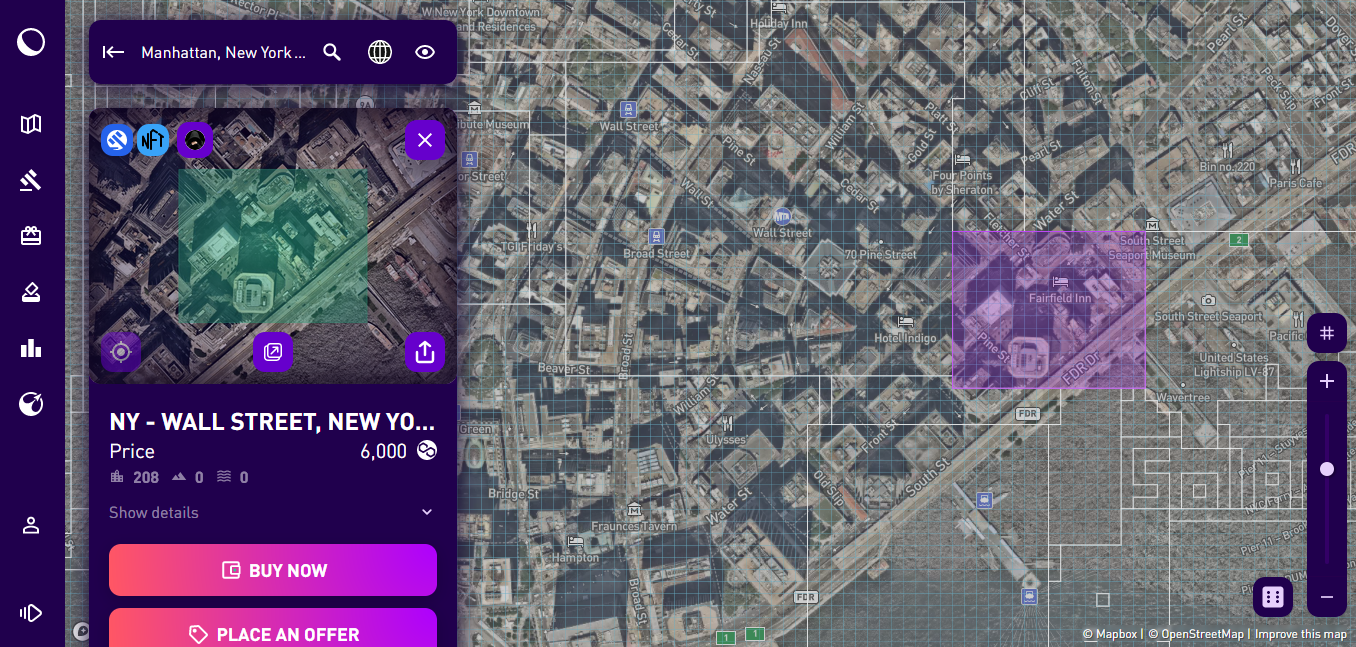Open the user profile icon
The width and height of the screenshot is (1356, 647).
tap(31, 525)
